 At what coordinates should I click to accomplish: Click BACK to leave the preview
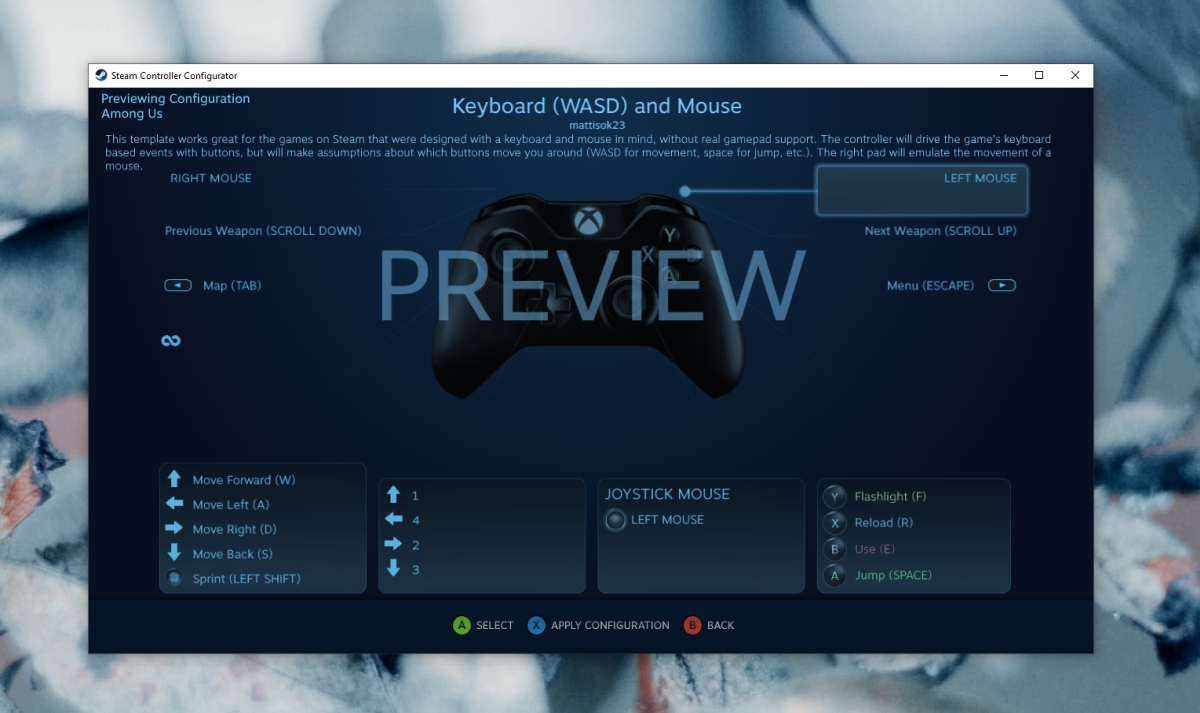[720, 625]
